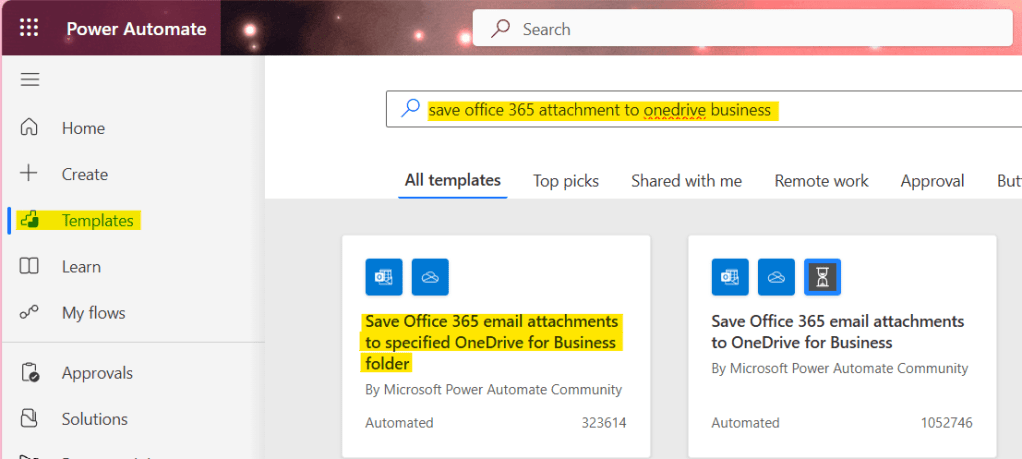Go to My flows
Screen dimensions: 1022x459
tap(93, 313)
